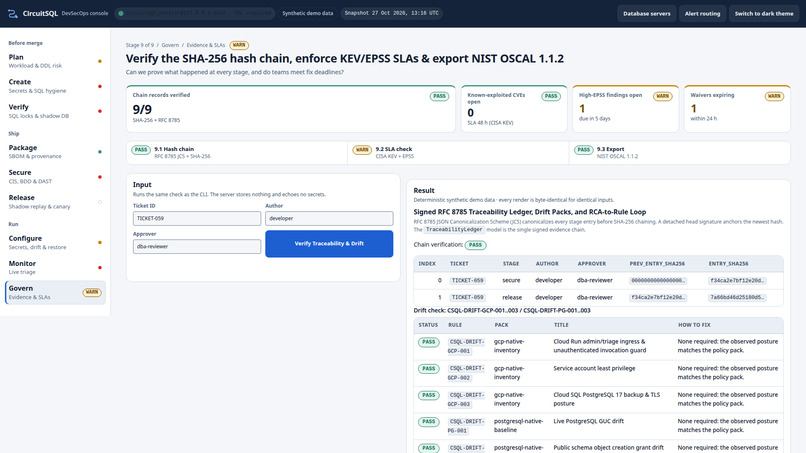
Task: Click 'Cloud SQL PostgreSQL 17 backup & TLS posture'
Action: [607, 400]
